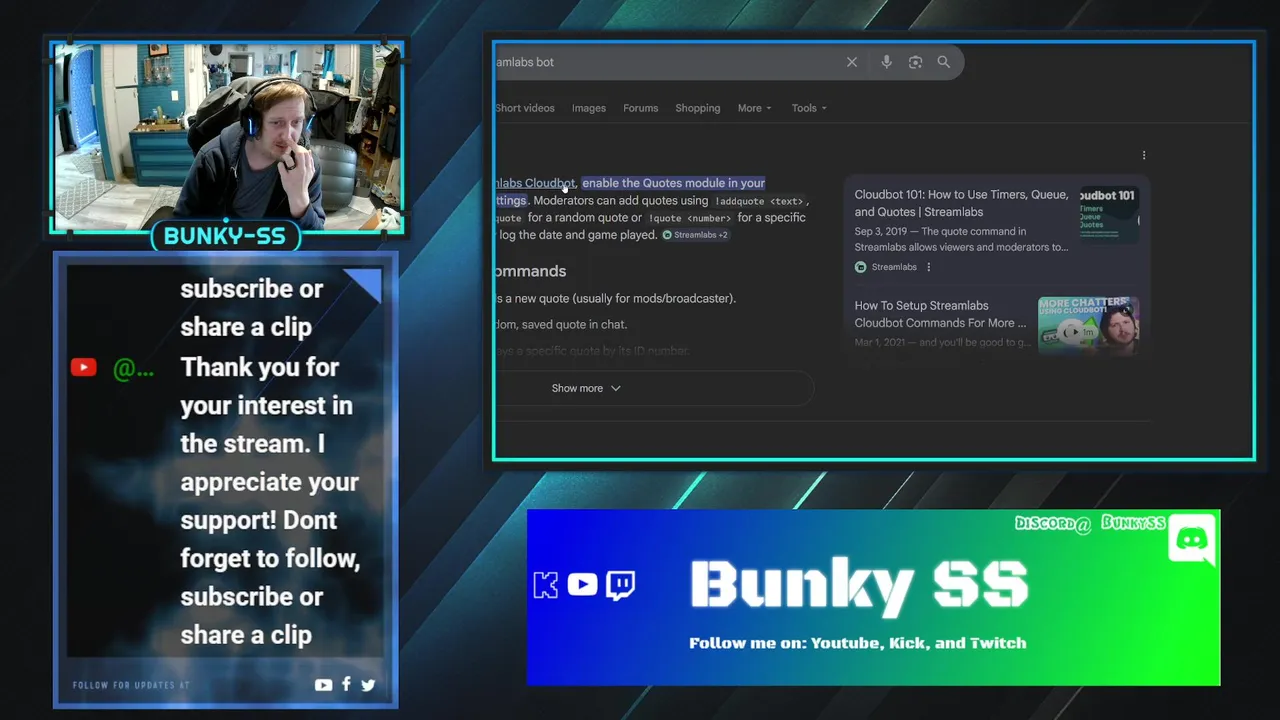Open the Cloudbot 101 thumbnail image
The height and width of the screenshot is (720, 1280).
click(1109, 213)
